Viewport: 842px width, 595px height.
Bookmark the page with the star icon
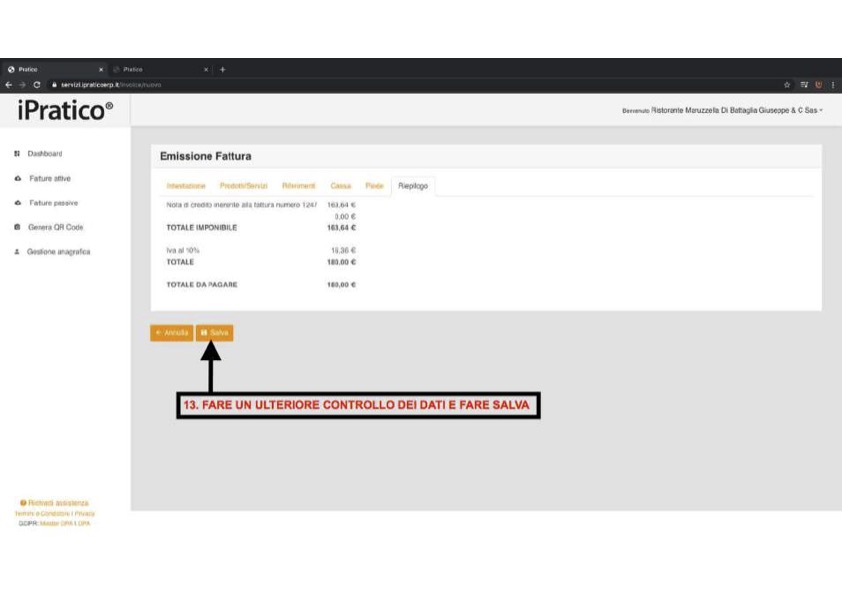click(788, 85)
